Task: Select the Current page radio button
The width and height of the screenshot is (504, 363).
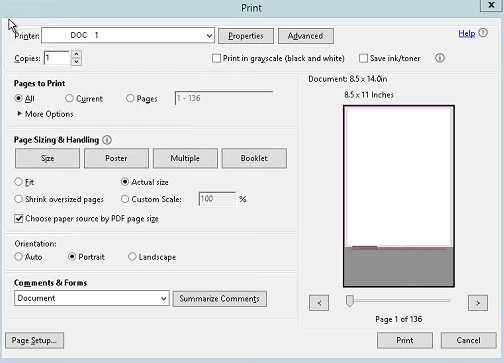Action: [x=69, y=98]
